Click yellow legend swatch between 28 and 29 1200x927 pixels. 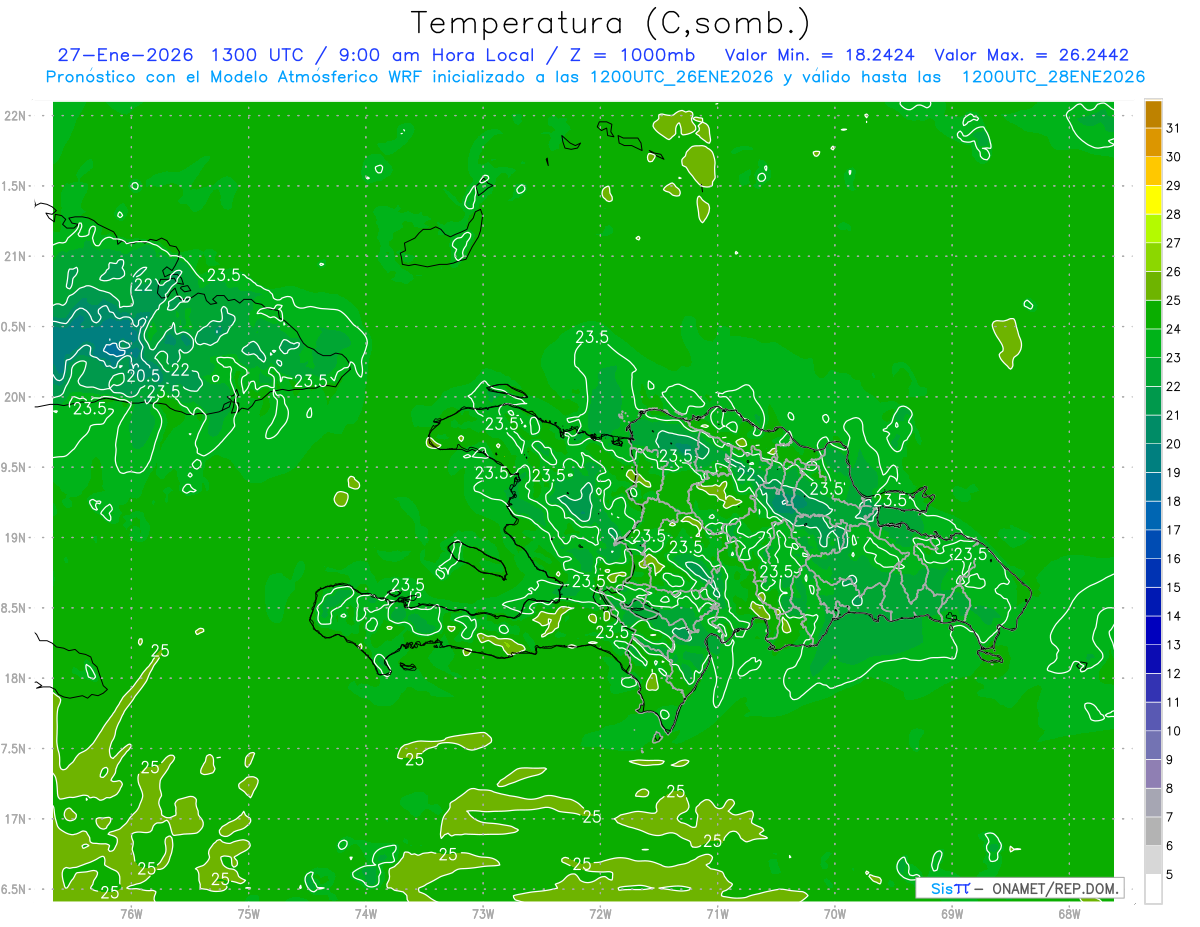tap(1153, 200)
